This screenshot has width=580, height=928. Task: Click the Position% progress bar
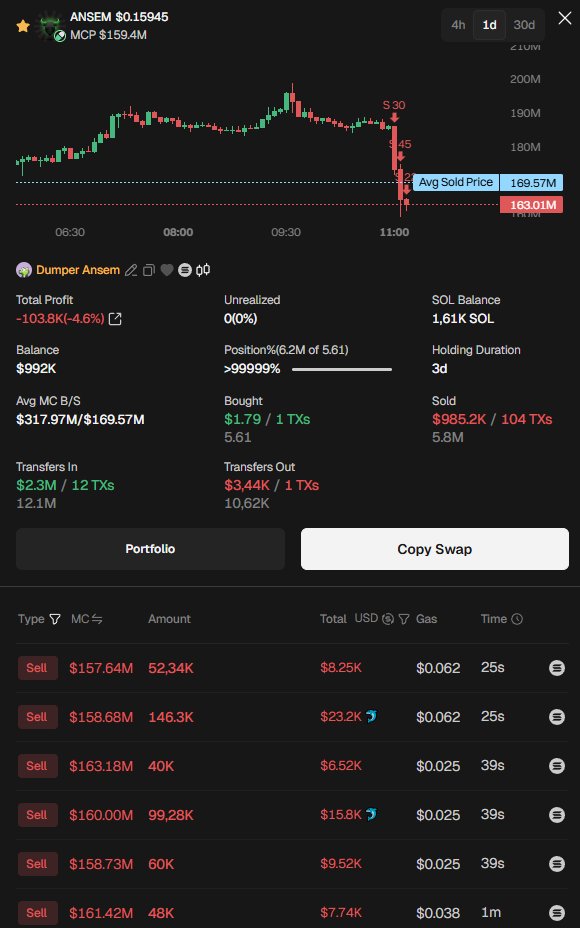click(x=342, y=369)
